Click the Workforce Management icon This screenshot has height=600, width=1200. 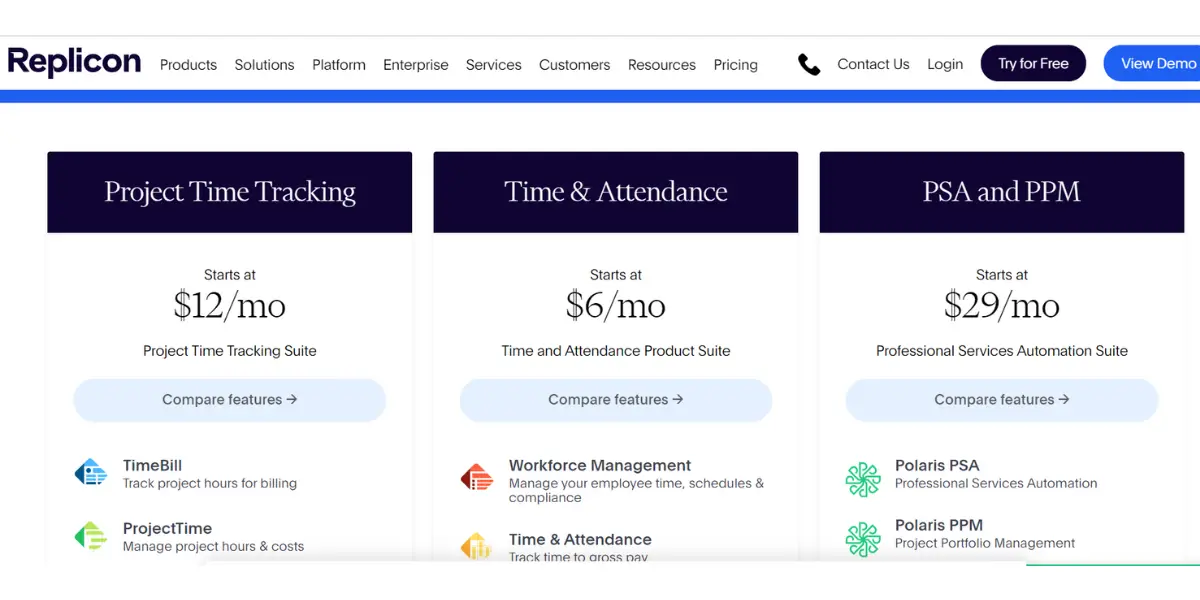tap(477, 476)
